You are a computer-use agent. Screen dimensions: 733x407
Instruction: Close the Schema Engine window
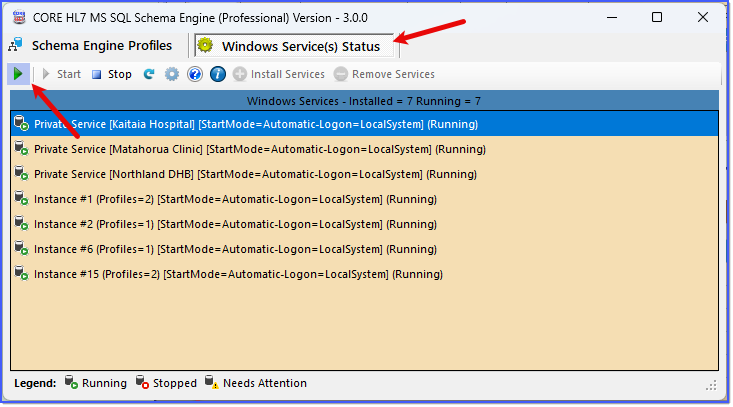703,17
